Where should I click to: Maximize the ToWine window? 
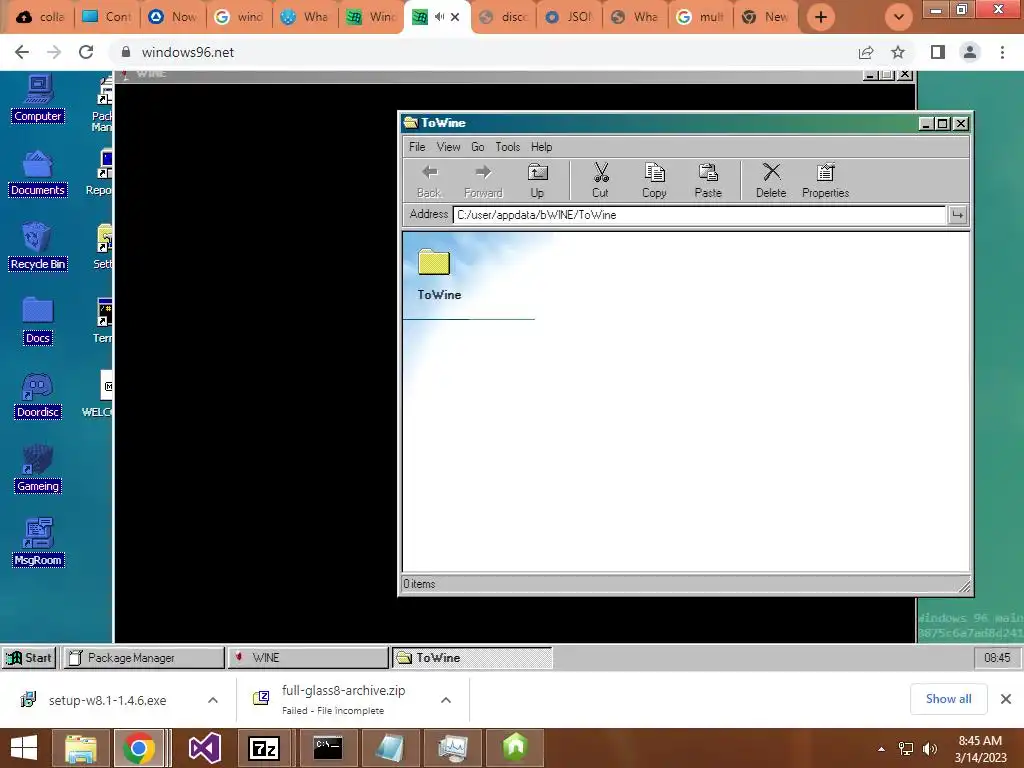(x=943, y=123)
